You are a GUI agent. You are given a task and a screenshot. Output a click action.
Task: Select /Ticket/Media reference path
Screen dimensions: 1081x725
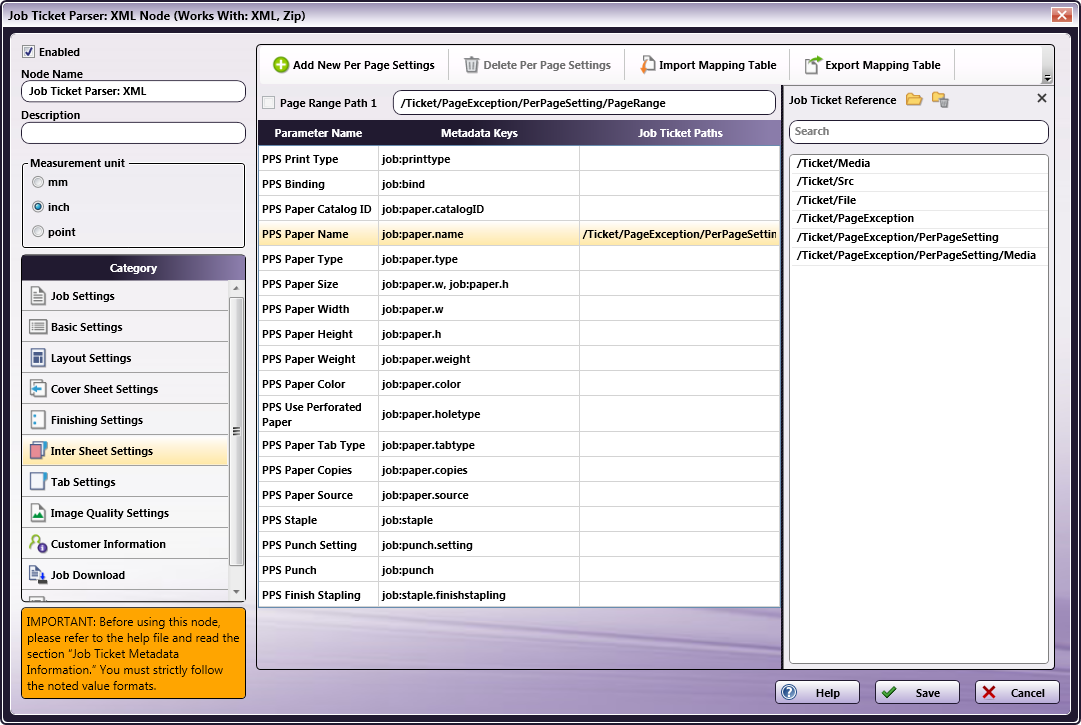(918, 163)
